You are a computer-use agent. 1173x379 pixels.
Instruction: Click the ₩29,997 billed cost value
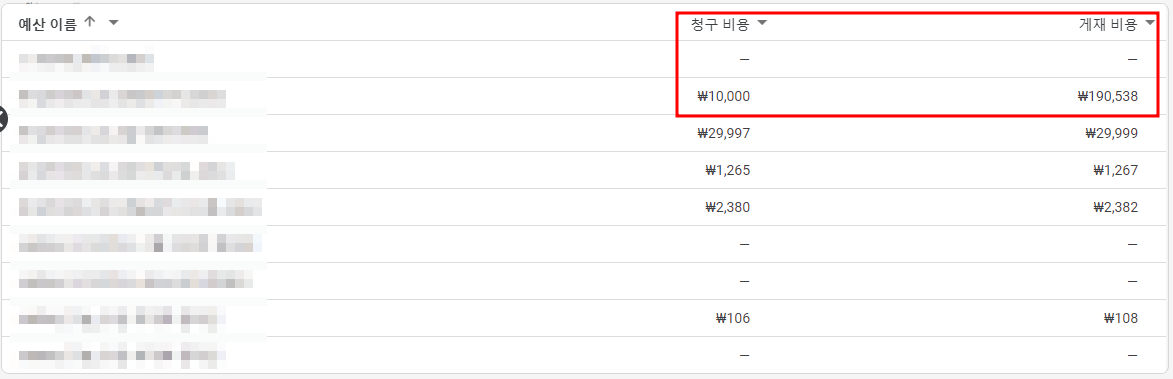click(723, 133)
